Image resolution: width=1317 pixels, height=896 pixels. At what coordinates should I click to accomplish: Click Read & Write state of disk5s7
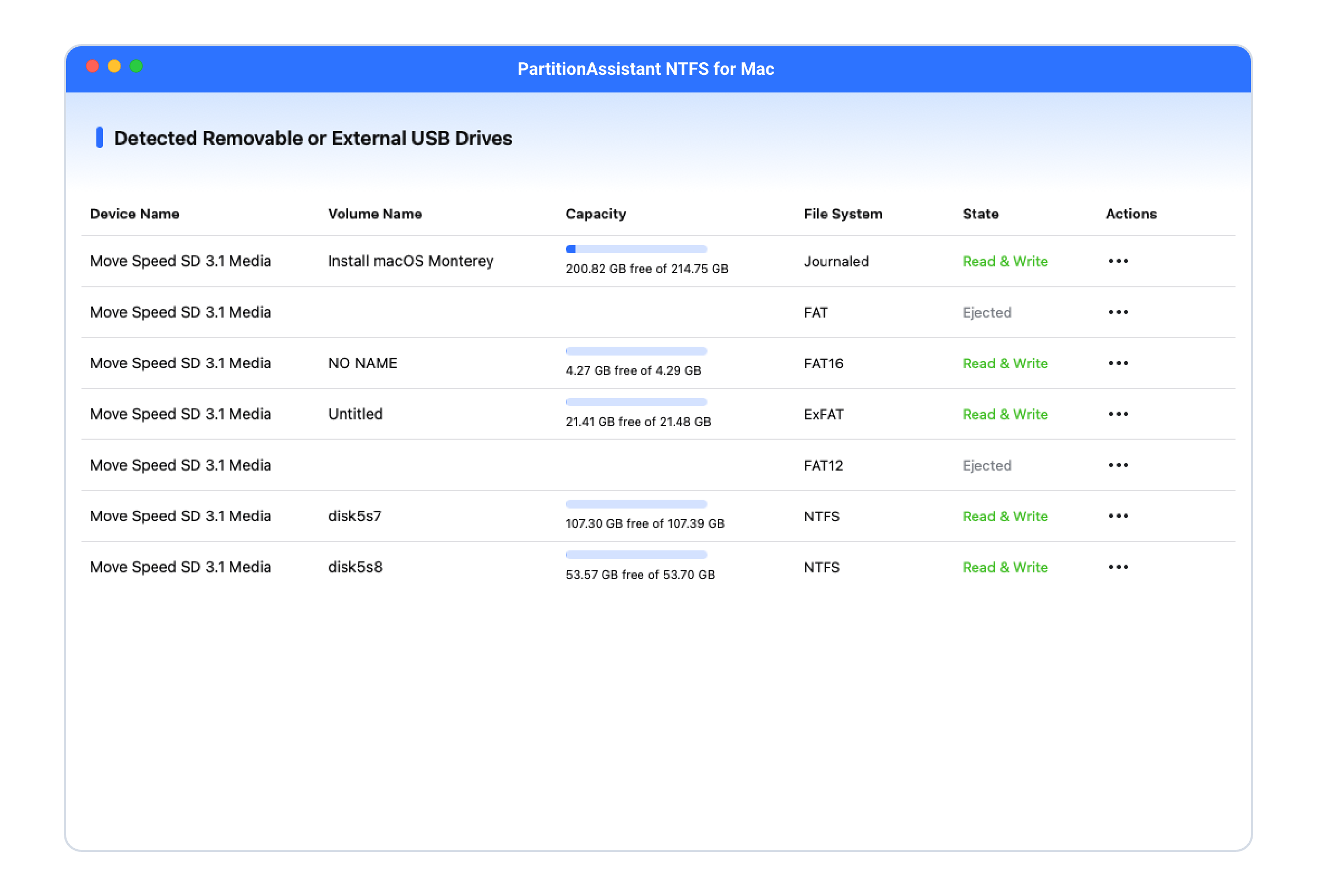1005,516
